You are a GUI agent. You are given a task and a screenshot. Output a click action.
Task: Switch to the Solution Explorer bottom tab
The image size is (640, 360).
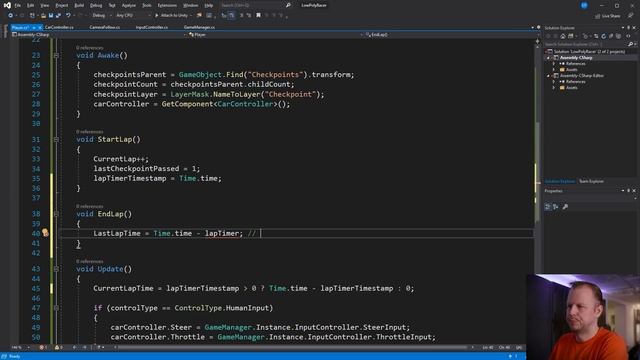pos(560,181)
